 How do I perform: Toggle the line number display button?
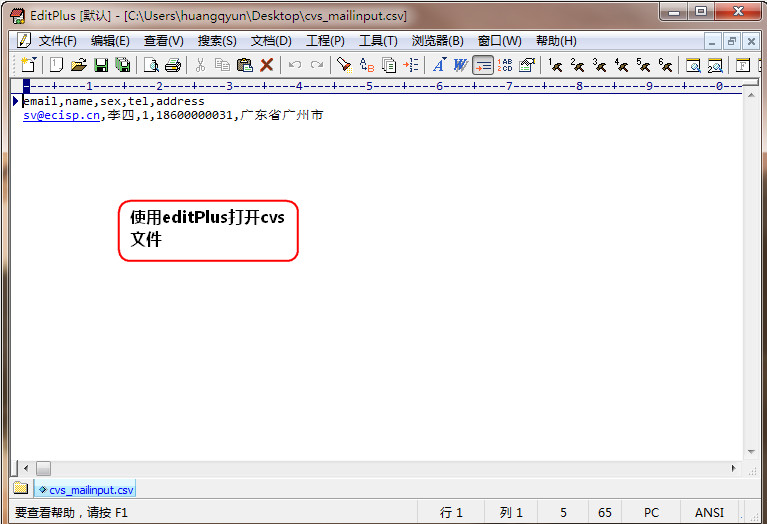[x=505, y=65]
